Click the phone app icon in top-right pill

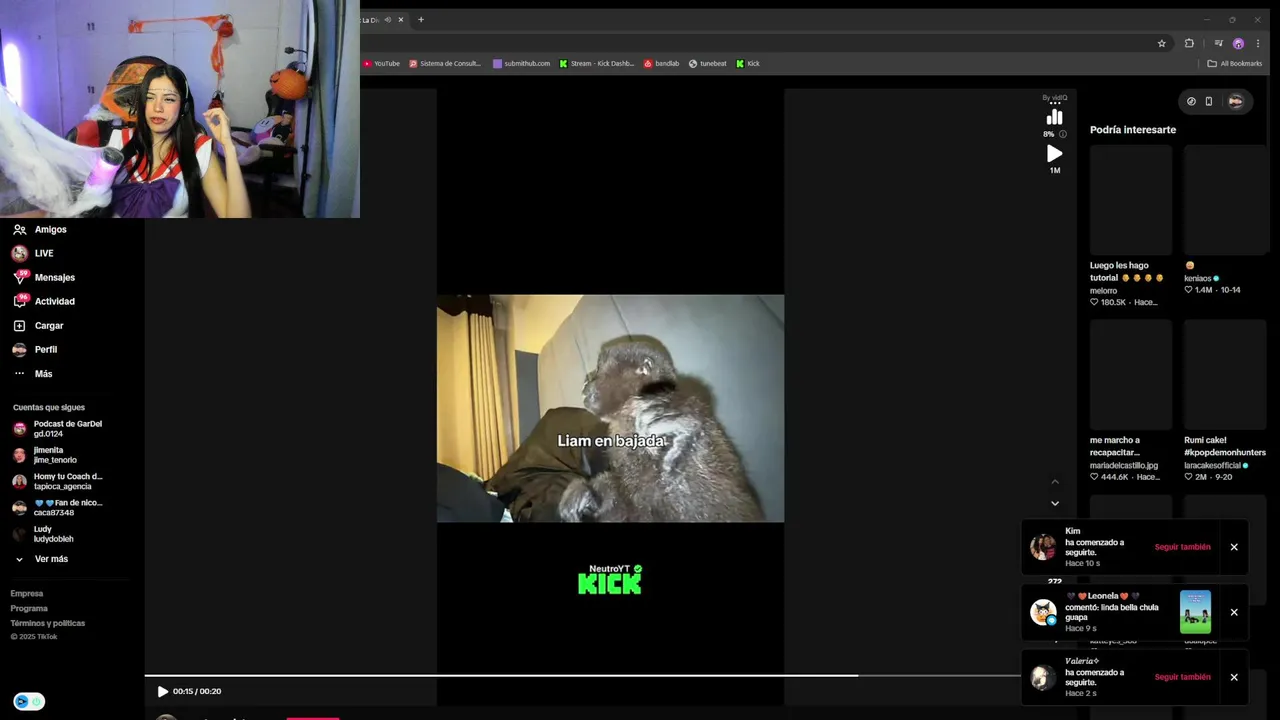pos(1209,101)
